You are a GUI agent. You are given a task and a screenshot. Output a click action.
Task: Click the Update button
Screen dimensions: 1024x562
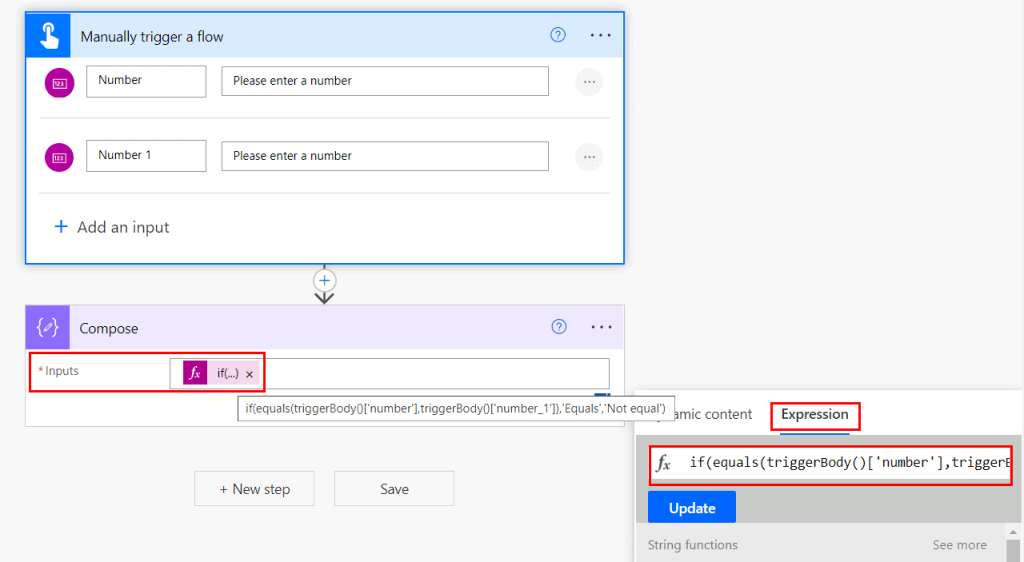[x=692, y=508]
